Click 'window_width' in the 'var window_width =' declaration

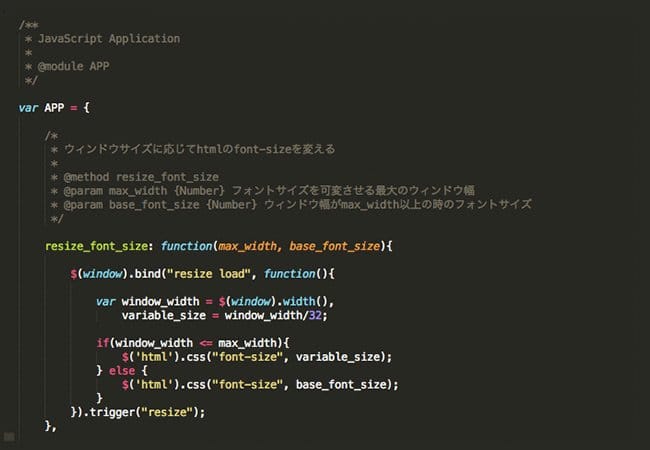(x=160, y=301)
